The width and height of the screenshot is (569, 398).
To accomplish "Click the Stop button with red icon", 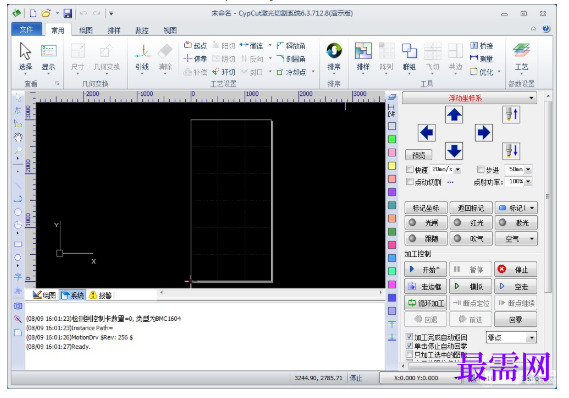I will (x=515, y=269).
